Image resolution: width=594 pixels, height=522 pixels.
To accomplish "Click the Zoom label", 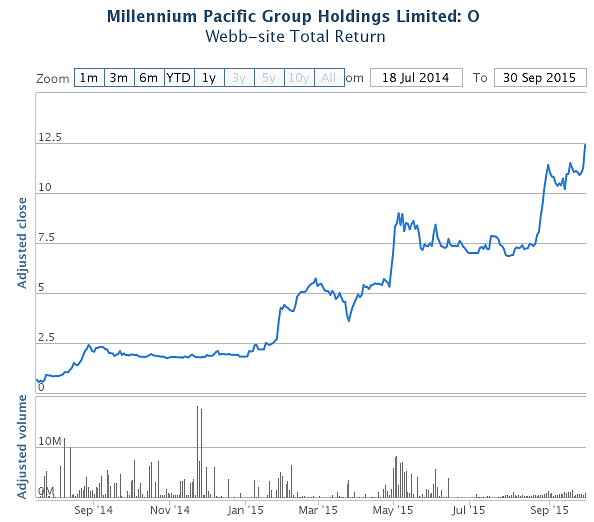I will click(53, 79).
